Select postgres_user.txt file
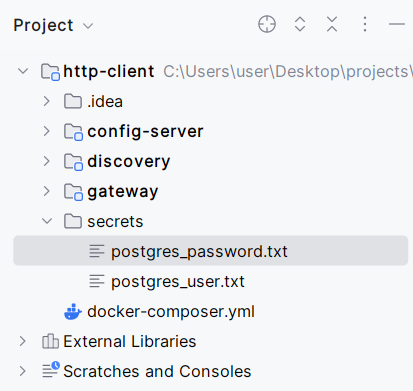The image size is (413, 391). coord(177,282)
